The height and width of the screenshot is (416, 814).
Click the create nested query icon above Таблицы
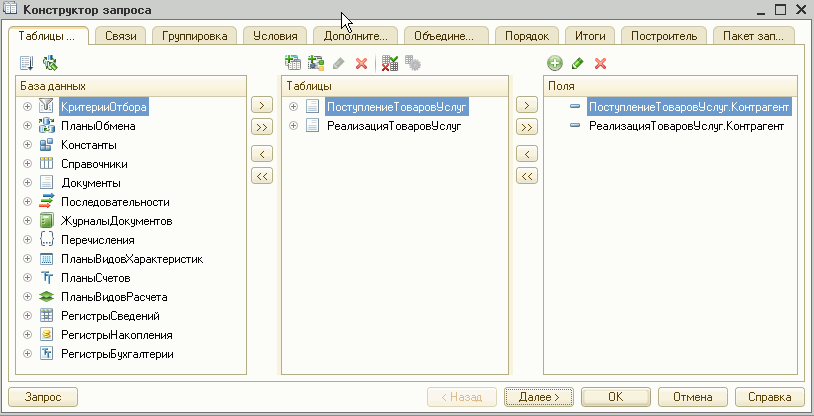click(293, 63)
